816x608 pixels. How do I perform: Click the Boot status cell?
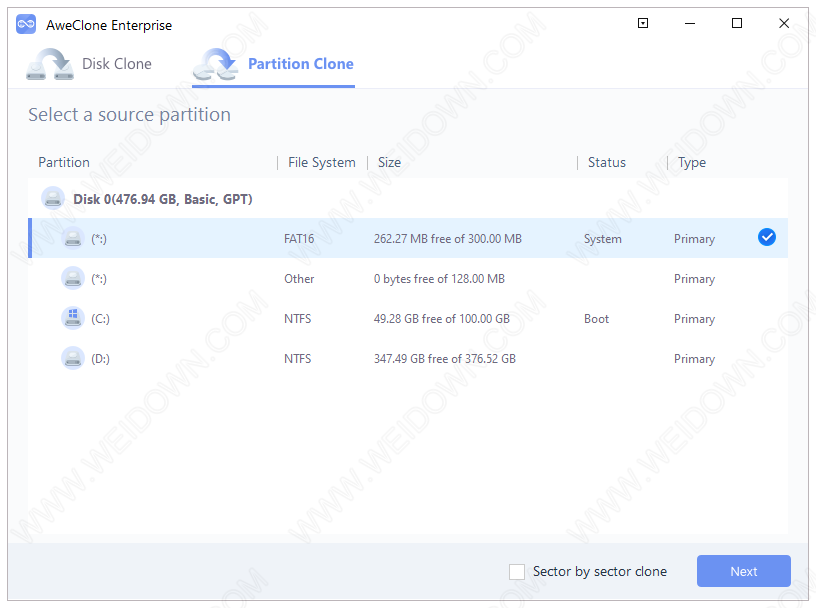(596, 319)
